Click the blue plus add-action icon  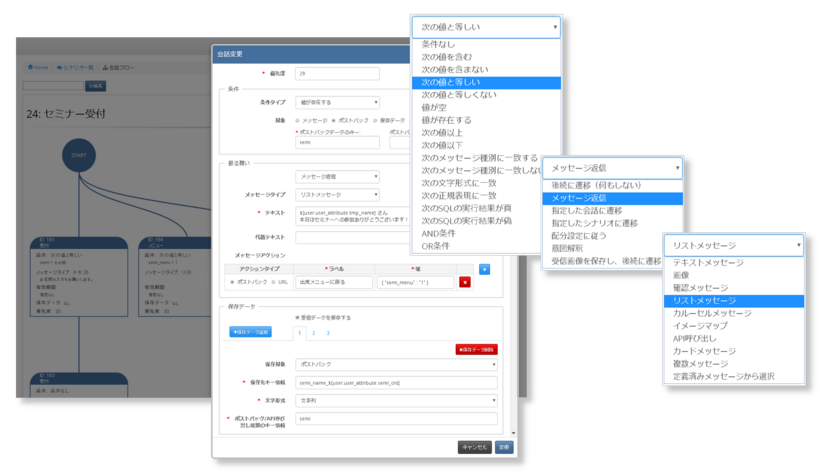click(x=485, y=269)
